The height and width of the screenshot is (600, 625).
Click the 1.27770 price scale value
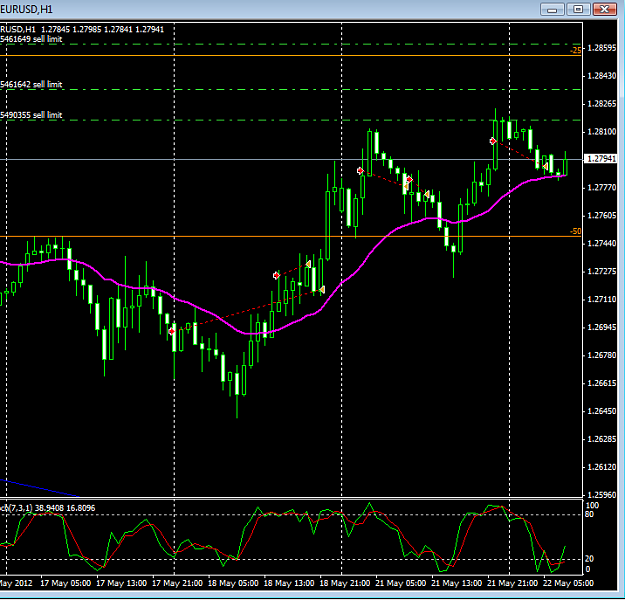tap(602, 187)
